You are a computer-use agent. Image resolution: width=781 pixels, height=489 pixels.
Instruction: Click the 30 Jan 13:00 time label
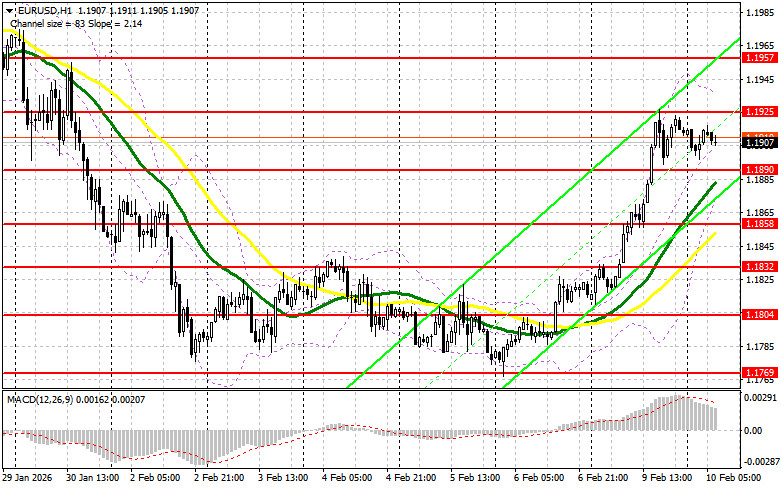point(92,478)
